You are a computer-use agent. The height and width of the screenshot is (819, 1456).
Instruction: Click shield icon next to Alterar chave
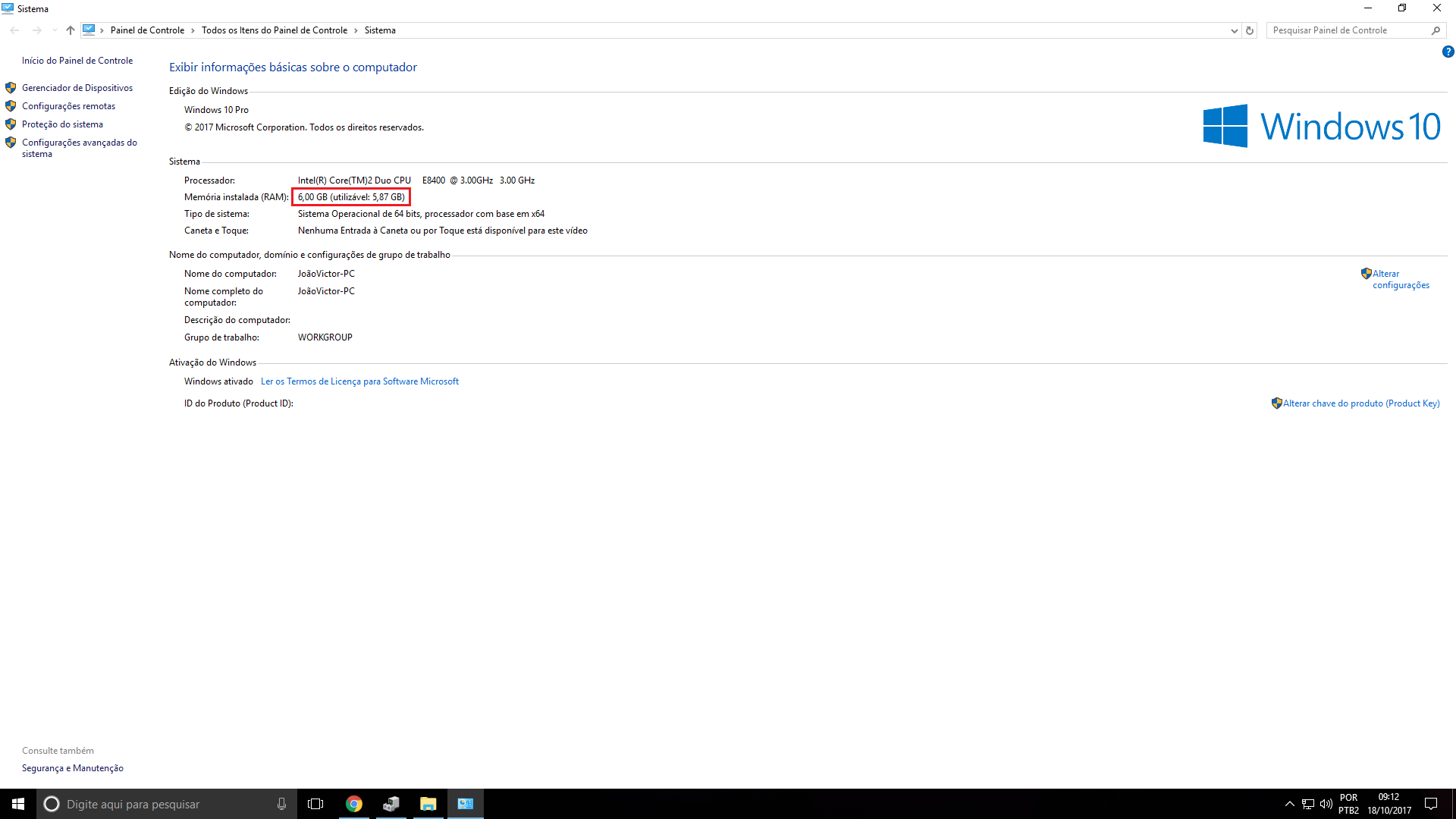click(1277, 403)
